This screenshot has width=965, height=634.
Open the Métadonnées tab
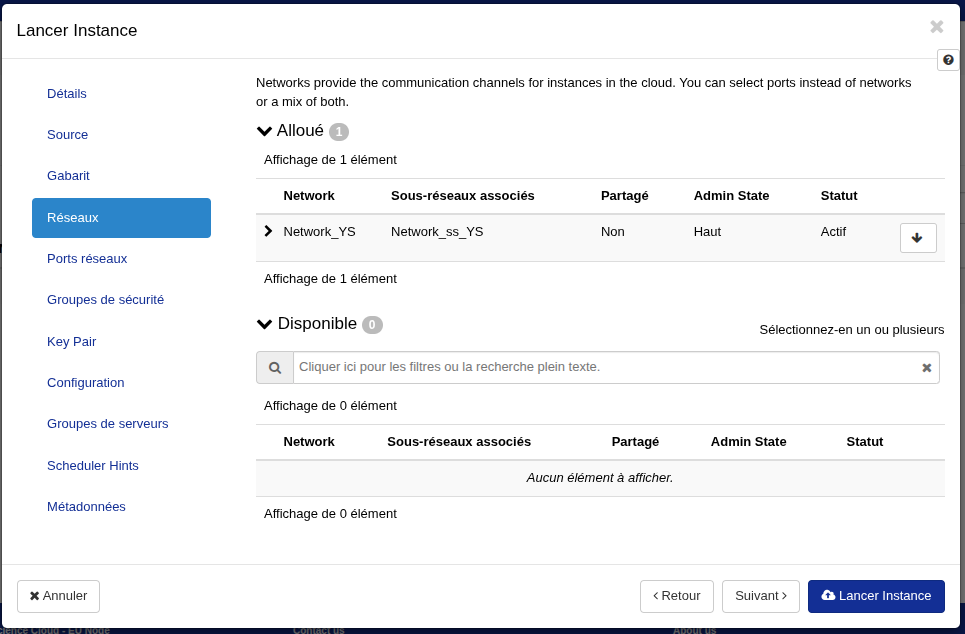tap(86, 507)
